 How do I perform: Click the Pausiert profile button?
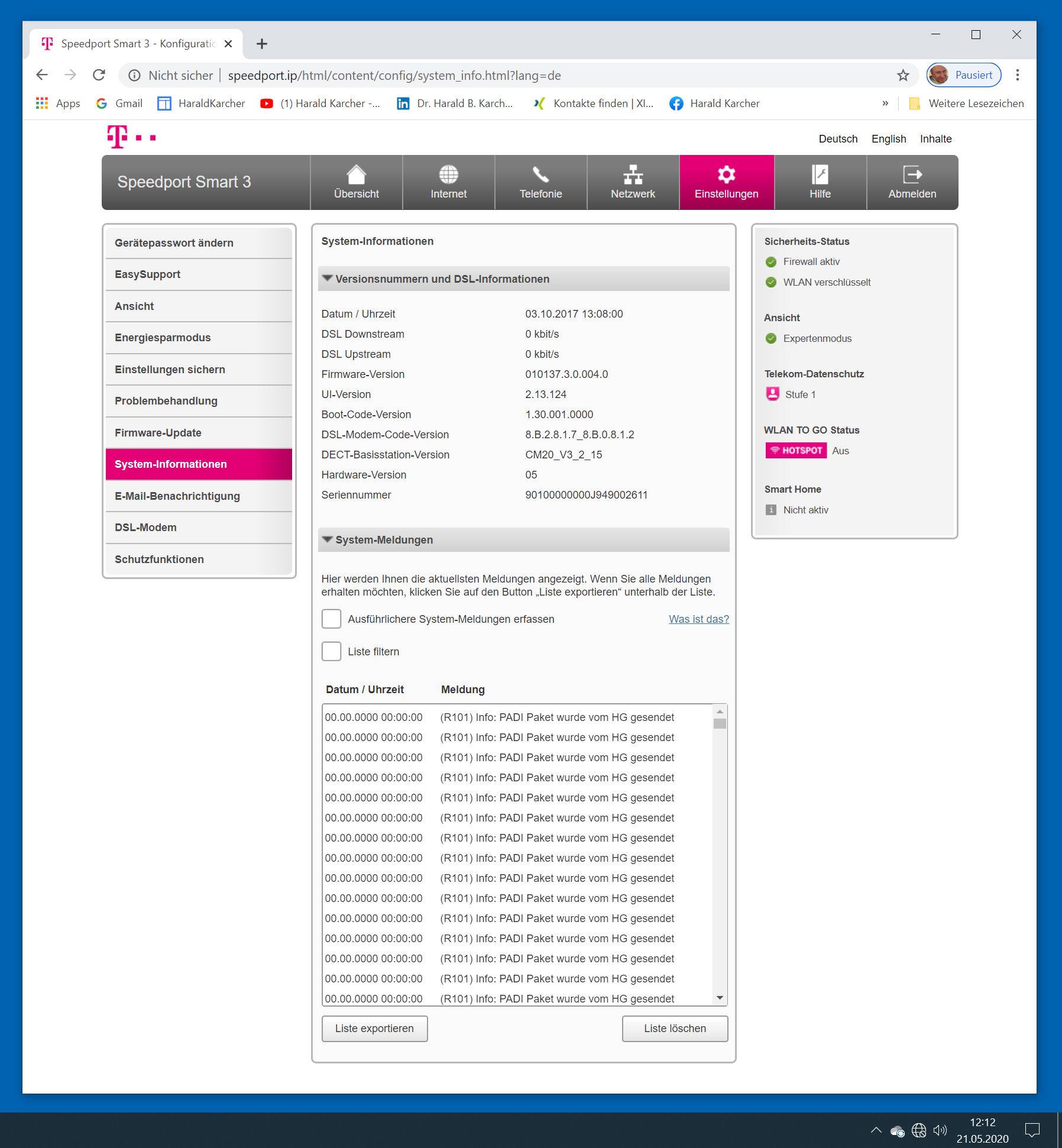pos(963,75)
